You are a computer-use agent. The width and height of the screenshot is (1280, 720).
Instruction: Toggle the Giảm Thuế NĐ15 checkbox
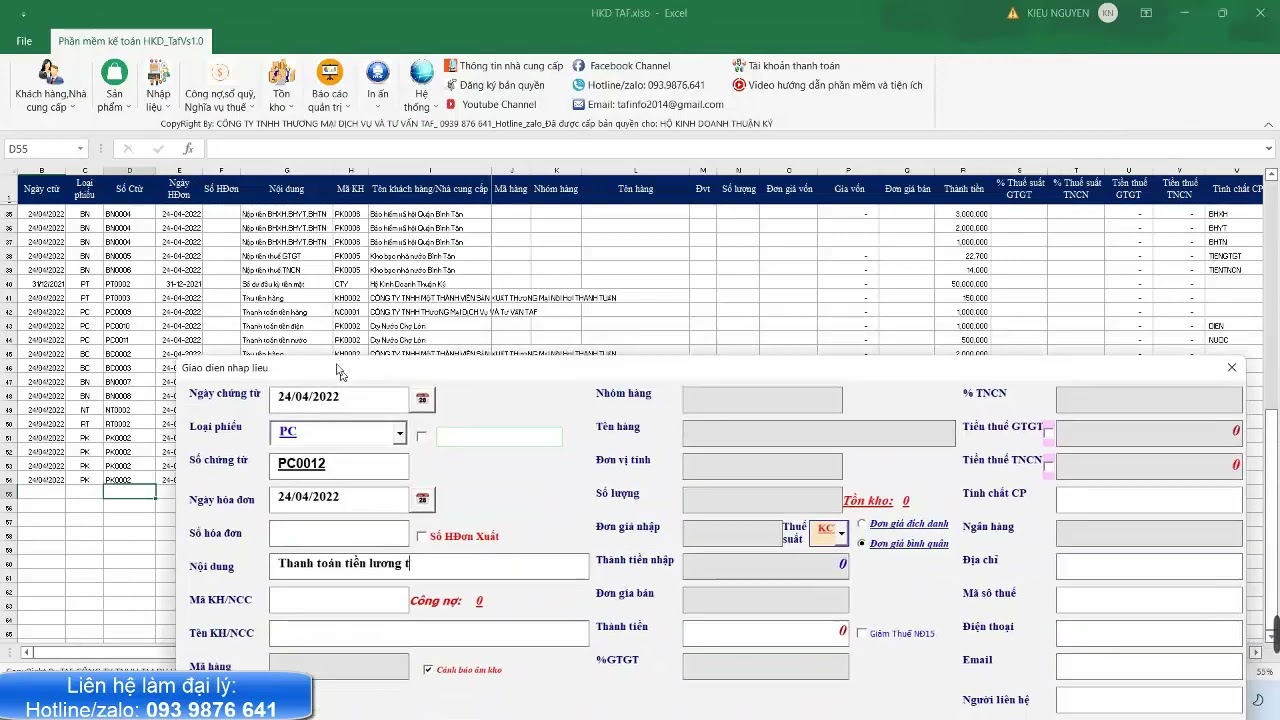(x=862, y=633)
